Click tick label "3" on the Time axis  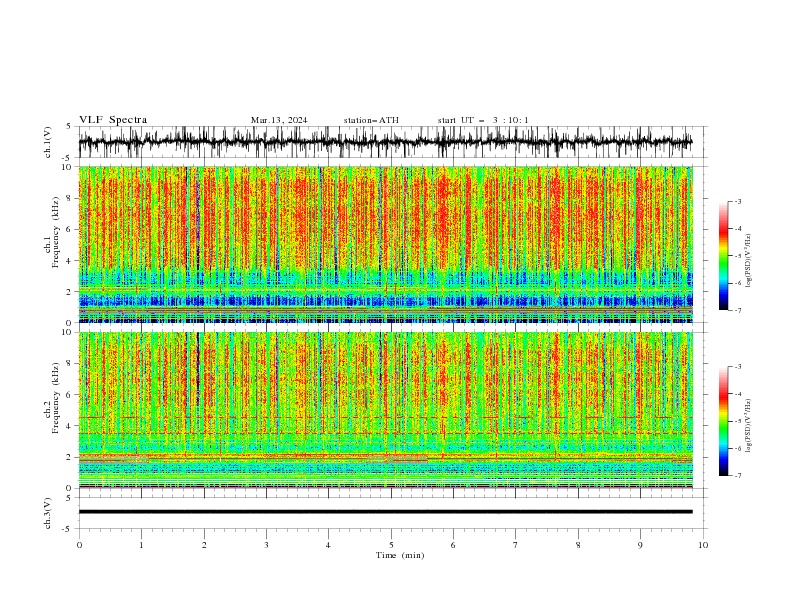click(266, 545)
